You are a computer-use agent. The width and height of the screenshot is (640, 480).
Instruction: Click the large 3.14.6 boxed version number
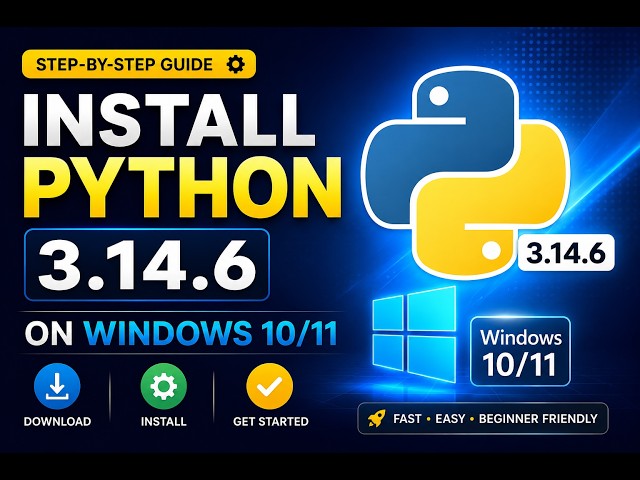tap(147, 265)
